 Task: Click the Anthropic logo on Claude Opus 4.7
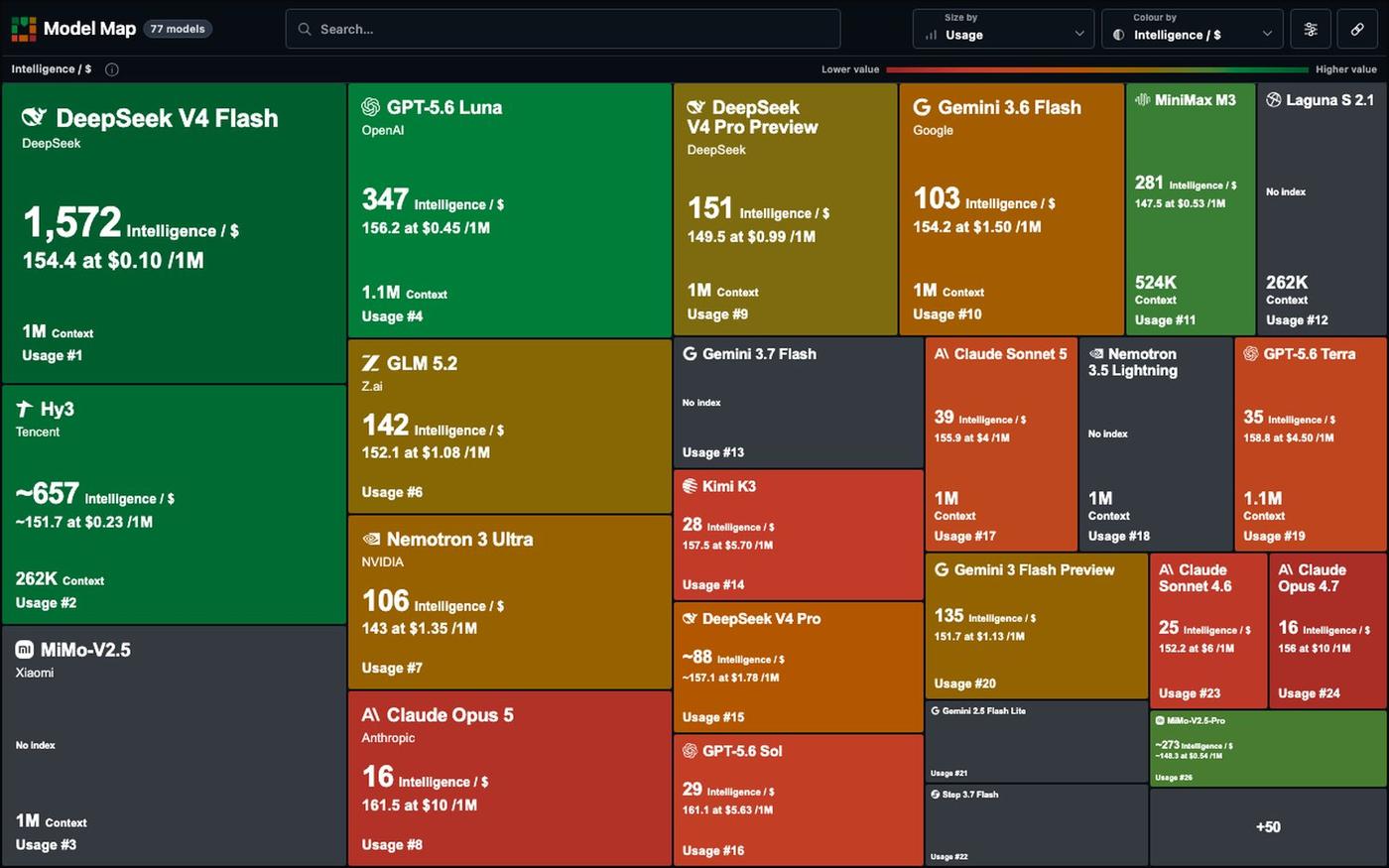tap(1286, 570)
